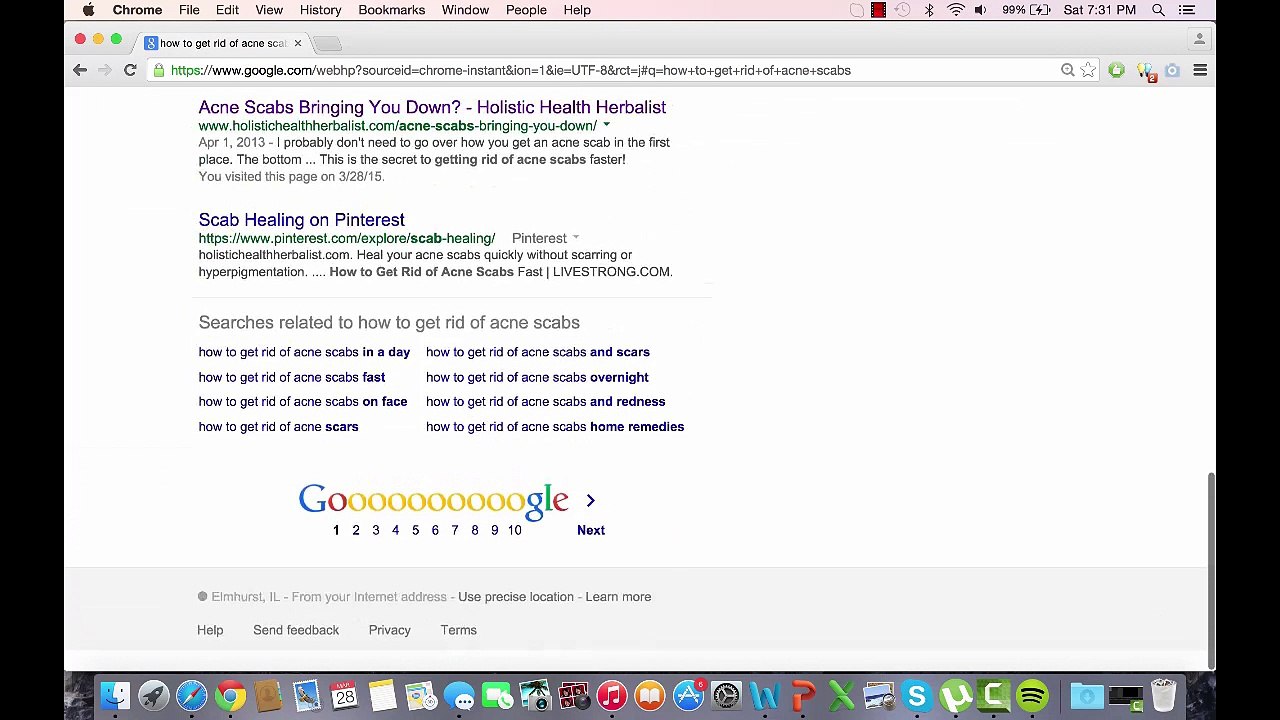Go to results page 10
The height and width of the screenshot is (720, 1280).
(514, 530)
